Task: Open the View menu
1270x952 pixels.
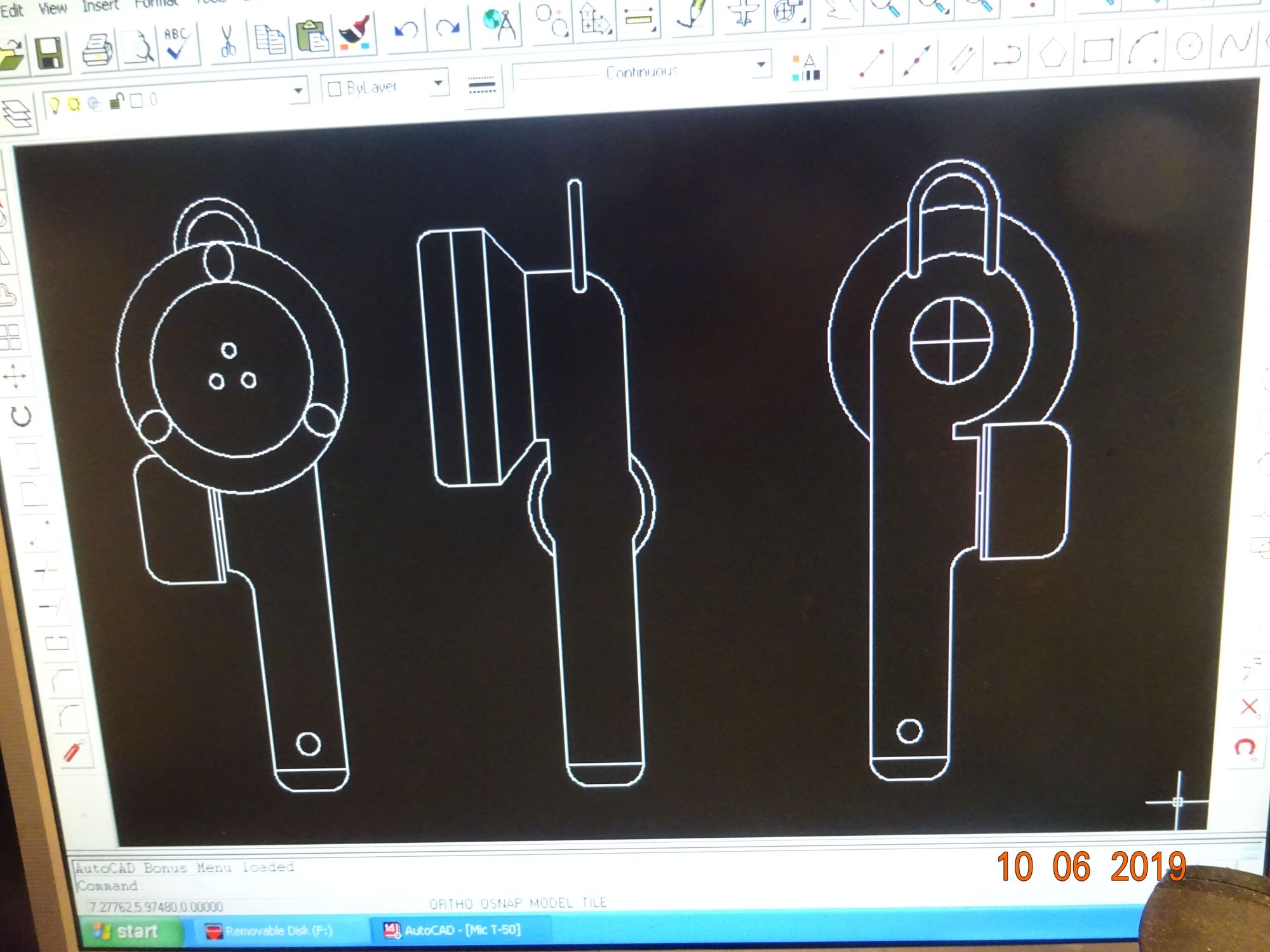Action: (53, 8)
